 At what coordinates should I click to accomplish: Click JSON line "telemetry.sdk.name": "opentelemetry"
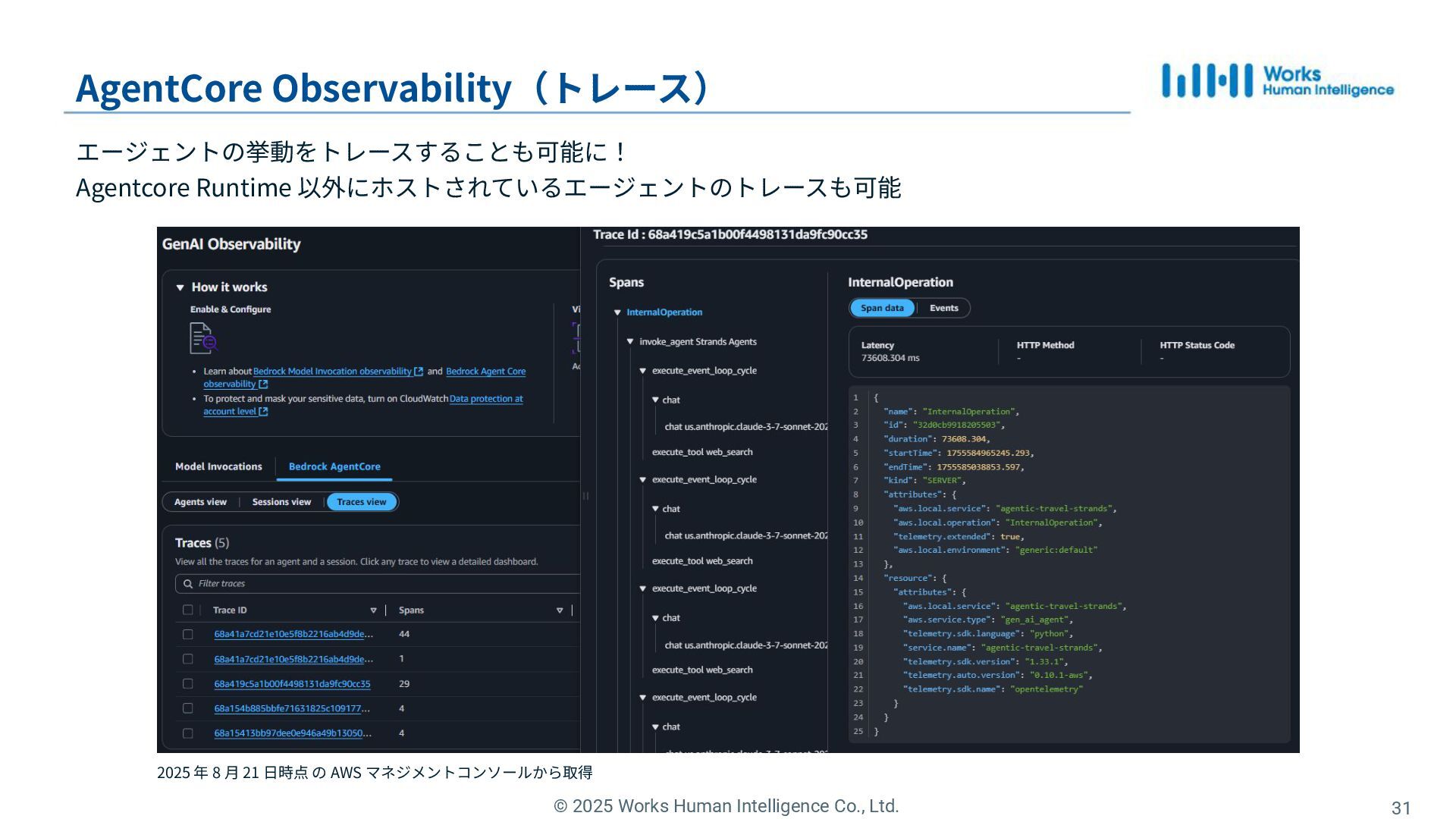point(993,689)
